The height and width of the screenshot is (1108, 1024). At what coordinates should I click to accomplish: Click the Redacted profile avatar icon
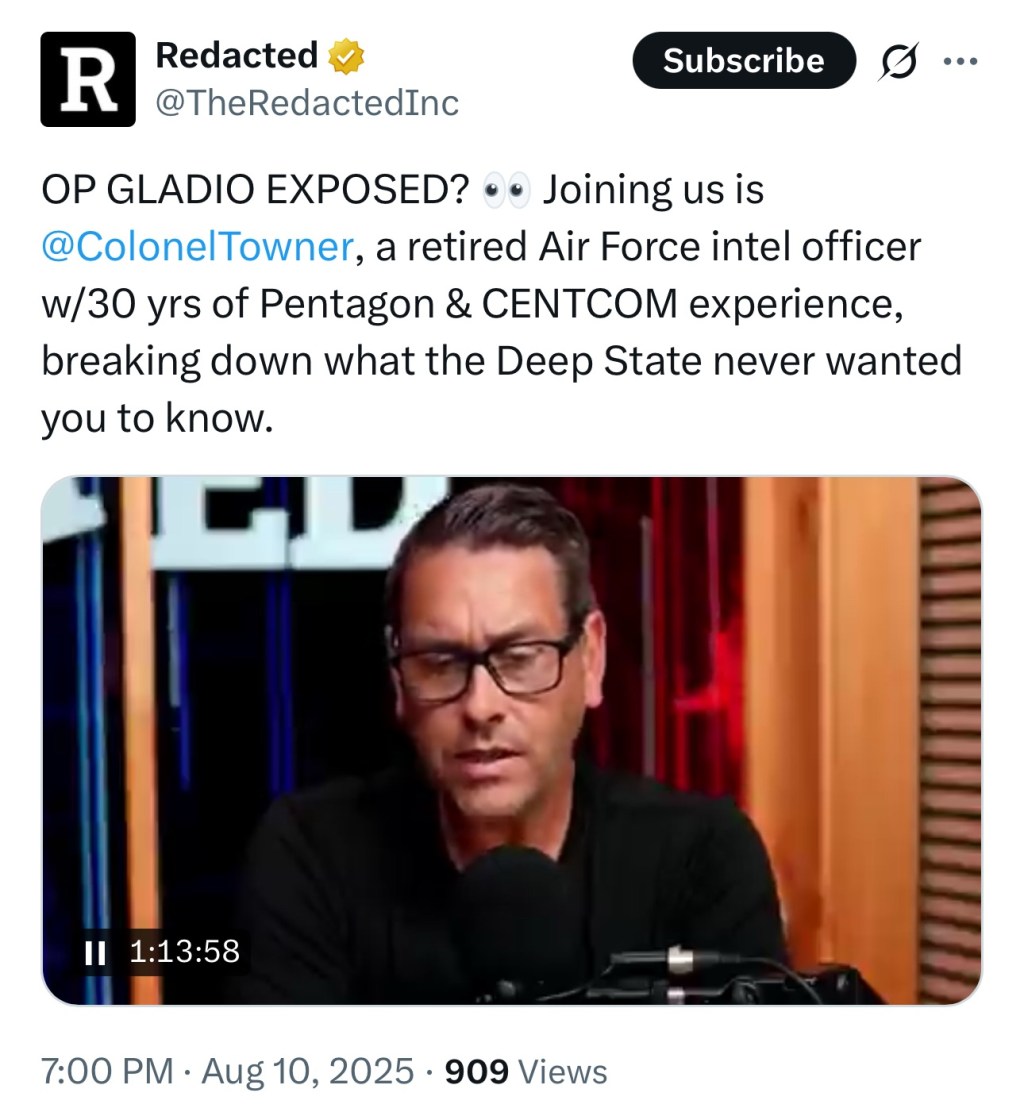tap(86, 78)
